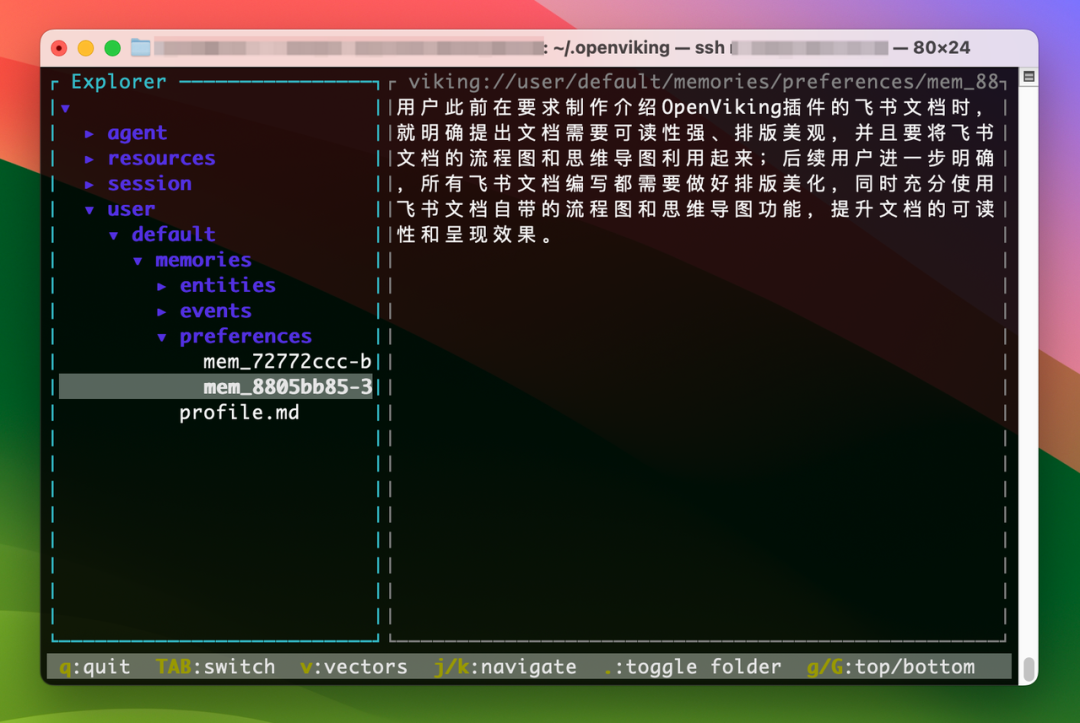This screenshot has width=1080, height=723.
Task: Minimize the terminal with yellow button
Action: pyautogui.click(x=85, y=48)
